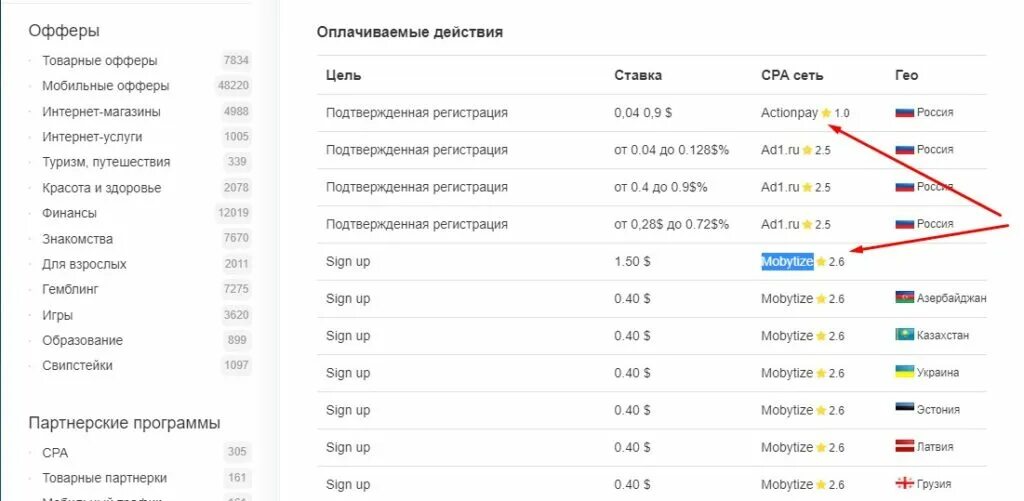1024x501 pixels.
Task: Click the Ukraine flag icon
Action: 904,372
